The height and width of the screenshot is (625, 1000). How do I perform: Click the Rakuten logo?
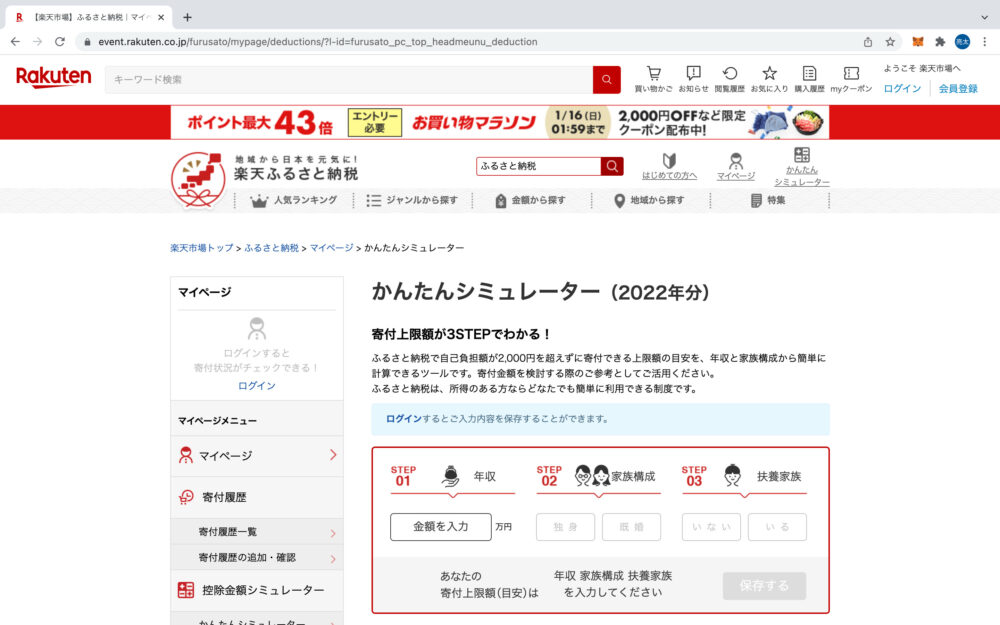(x=54, y=77)
